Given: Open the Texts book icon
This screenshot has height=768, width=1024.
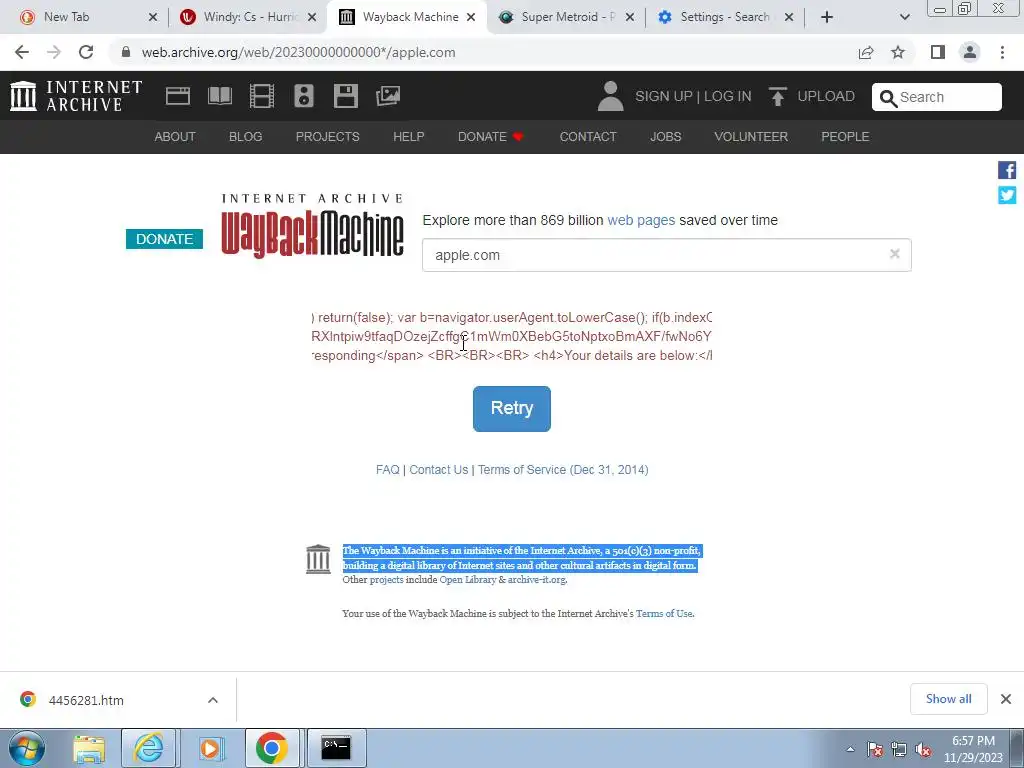Looking at the screenshot, I should [x=219, y=96].
